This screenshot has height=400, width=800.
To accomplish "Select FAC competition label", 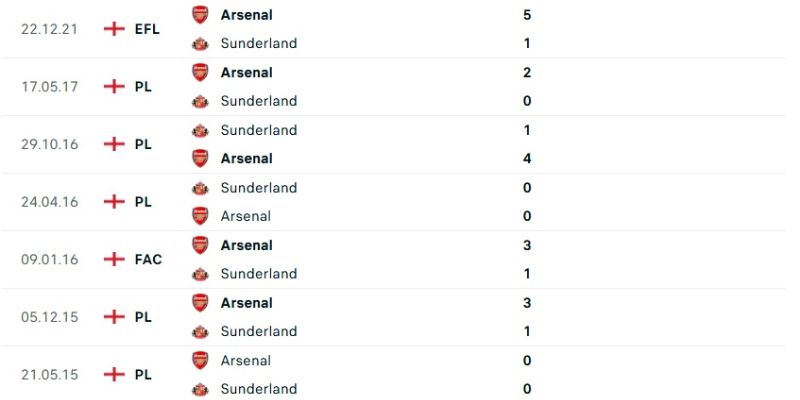I will pyautogui.click(x=148, y=259).
